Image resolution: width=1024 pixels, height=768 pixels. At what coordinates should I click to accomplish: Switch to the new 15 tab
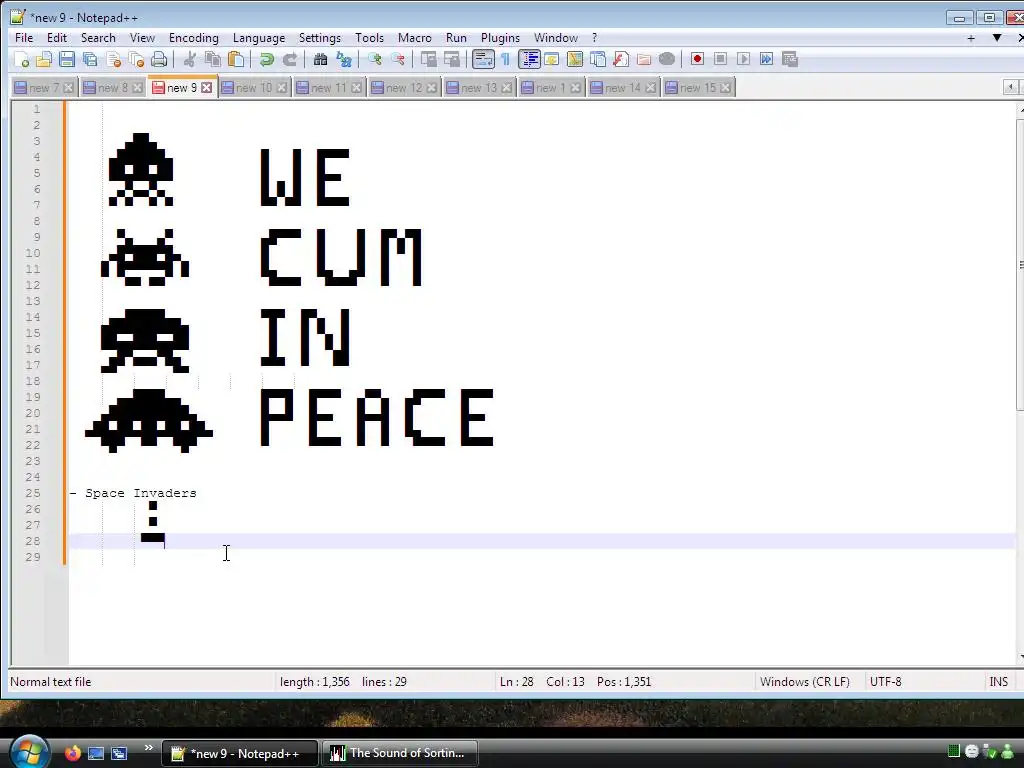coord(698,88)
